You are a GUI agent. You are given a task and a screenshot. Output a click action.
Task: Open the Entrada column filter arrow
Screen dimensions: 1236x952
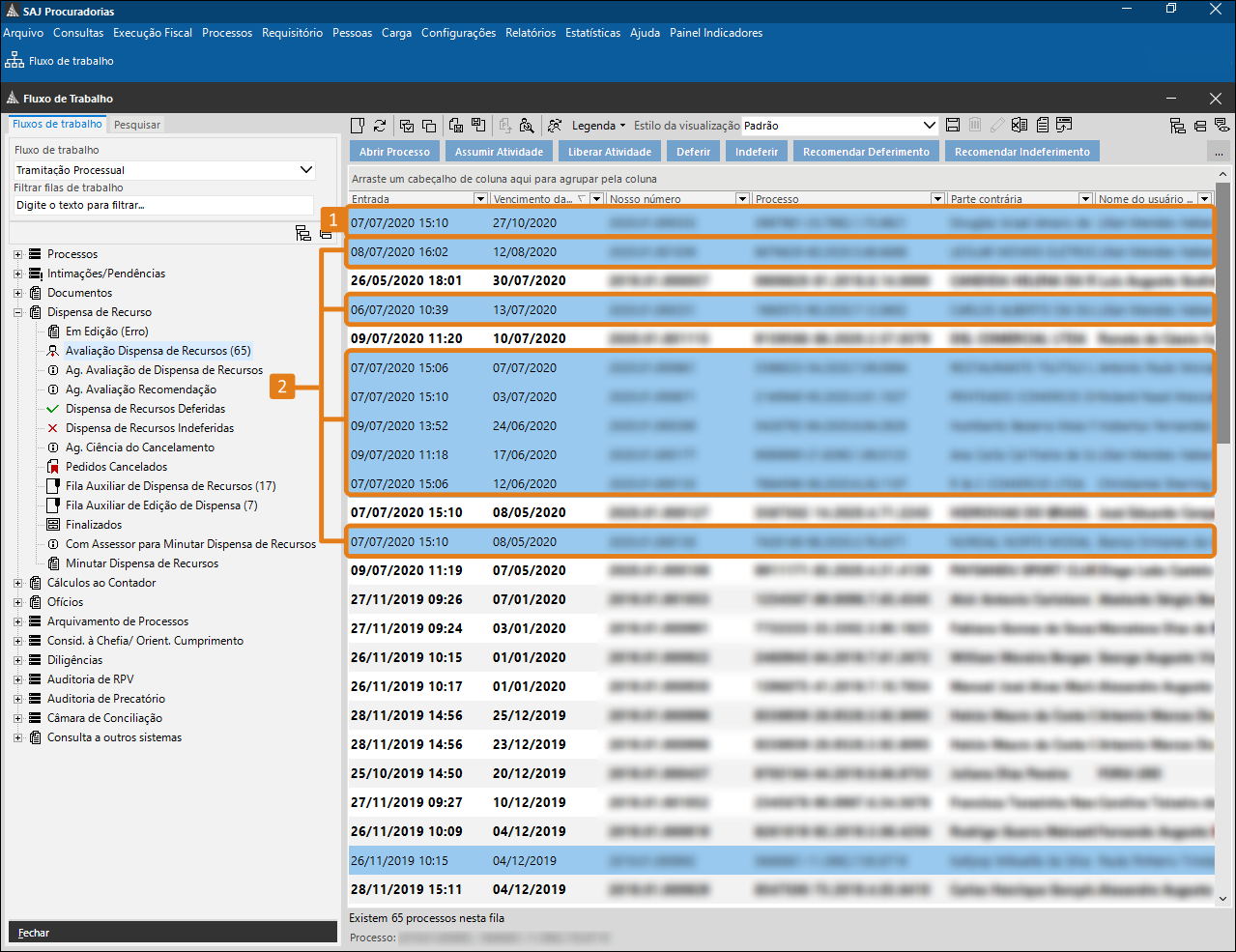pos(480,199)
